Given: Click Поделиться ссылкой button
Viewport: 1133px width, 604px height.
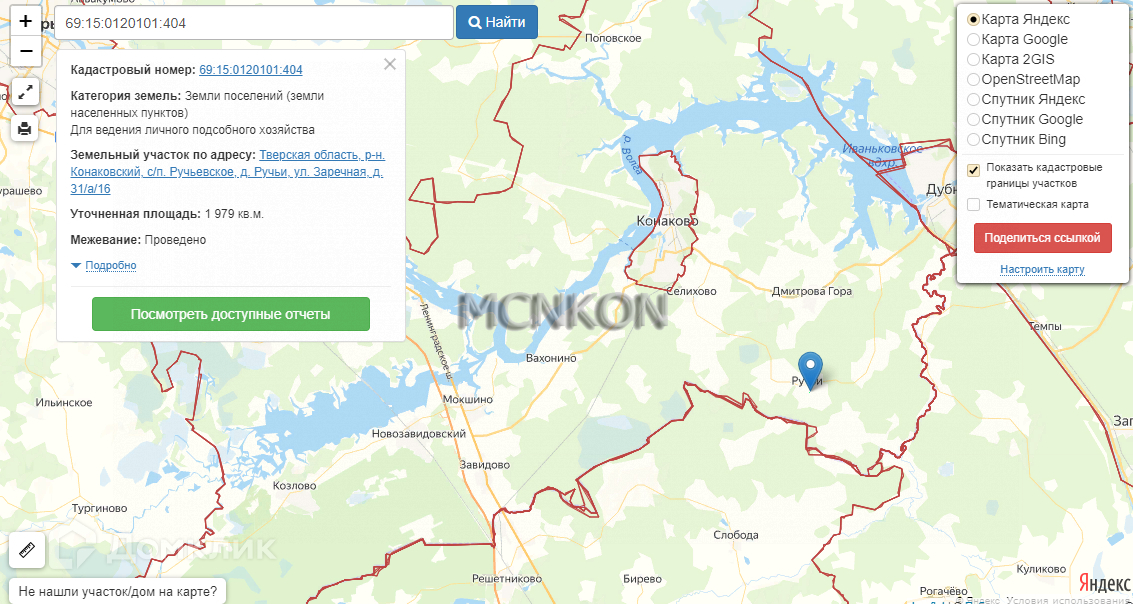Looking at the screenshot, I should tap(1043, 238).
